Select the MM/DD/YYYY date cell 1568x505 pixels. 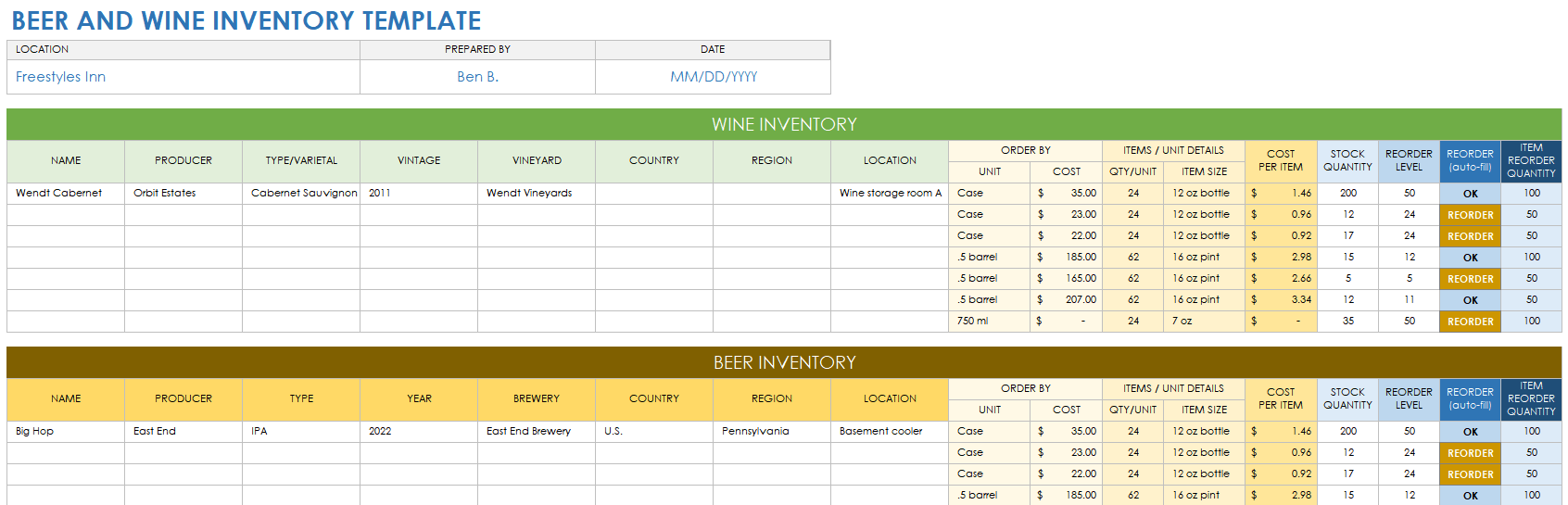(713, 77)
